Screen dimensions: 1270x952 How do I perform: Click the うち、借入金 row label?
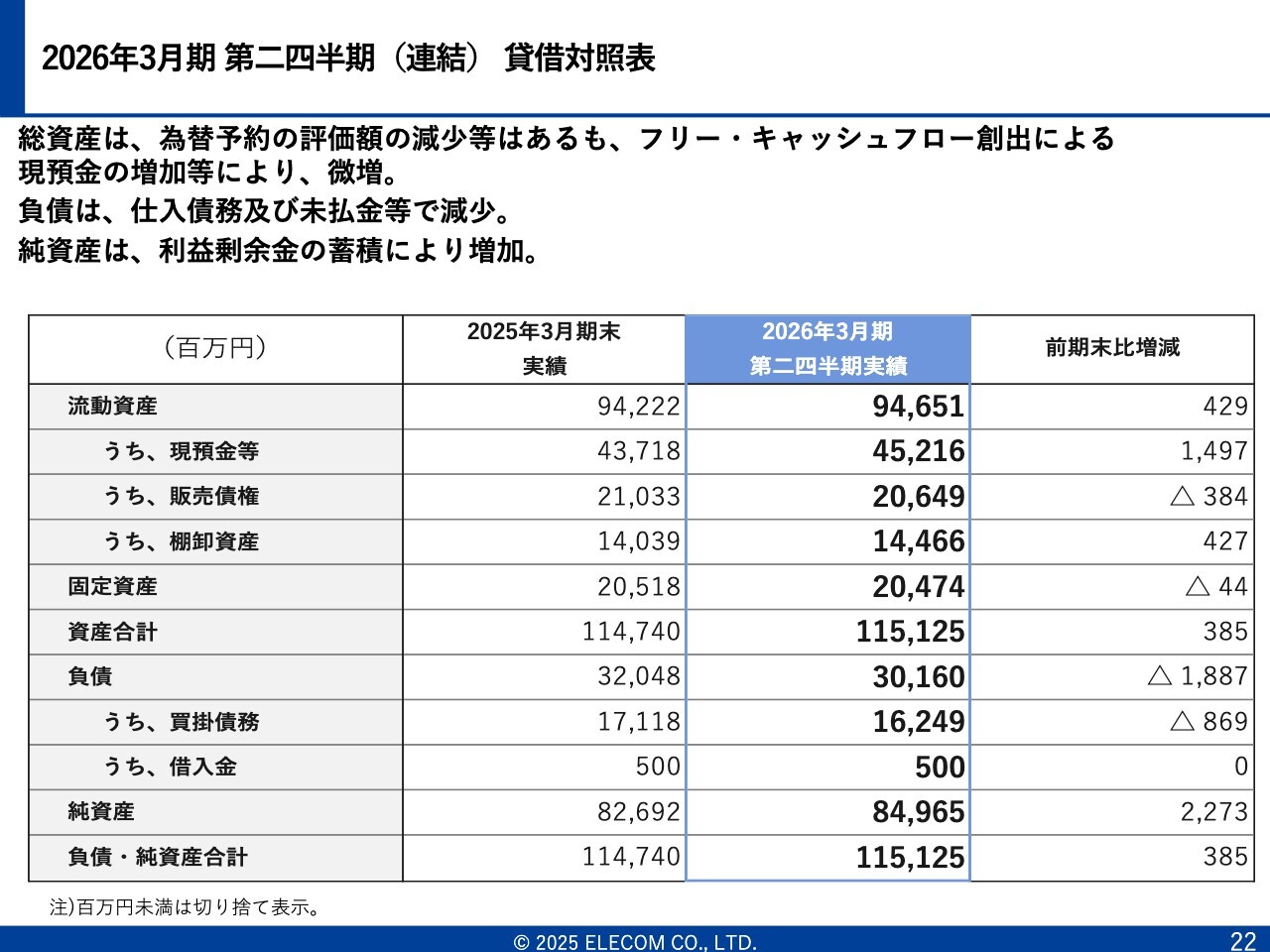pyautogui.click(x=170, y=767)
